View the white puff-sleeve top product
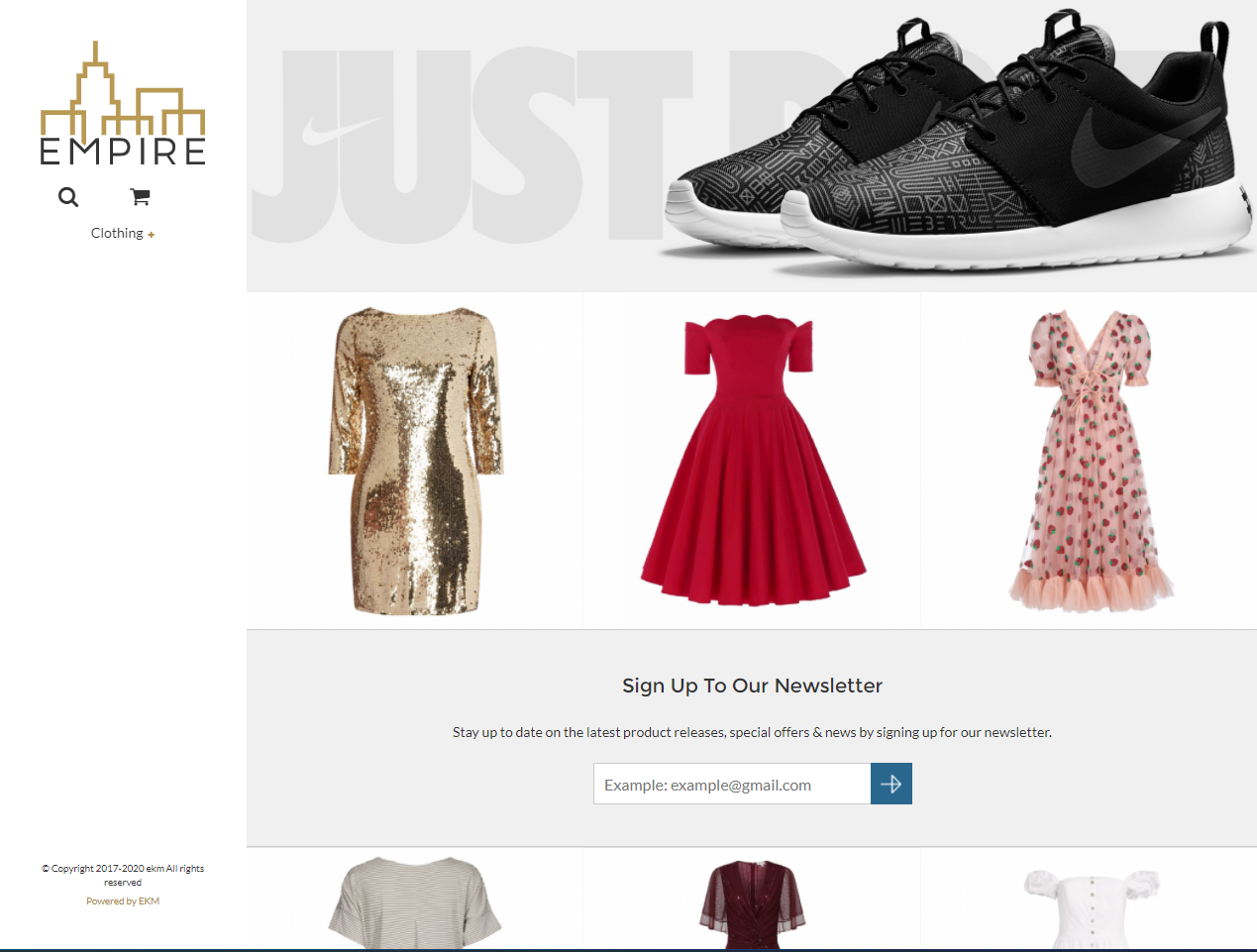The height and width of the screenshot is (952, 1257). (1091, 908)
